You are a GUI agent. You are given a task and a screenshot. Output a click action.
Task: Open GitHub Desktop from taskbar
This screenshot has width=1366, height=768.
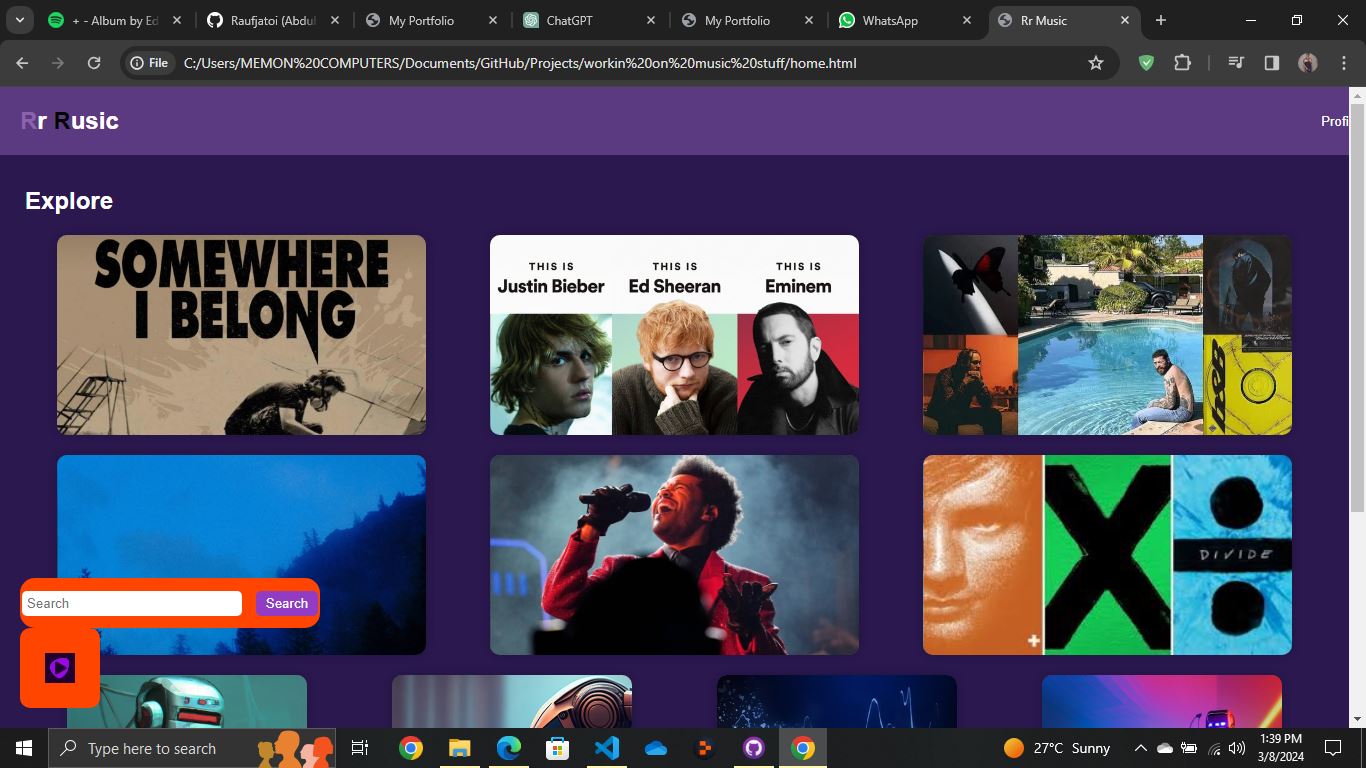[x=754, y=748]
